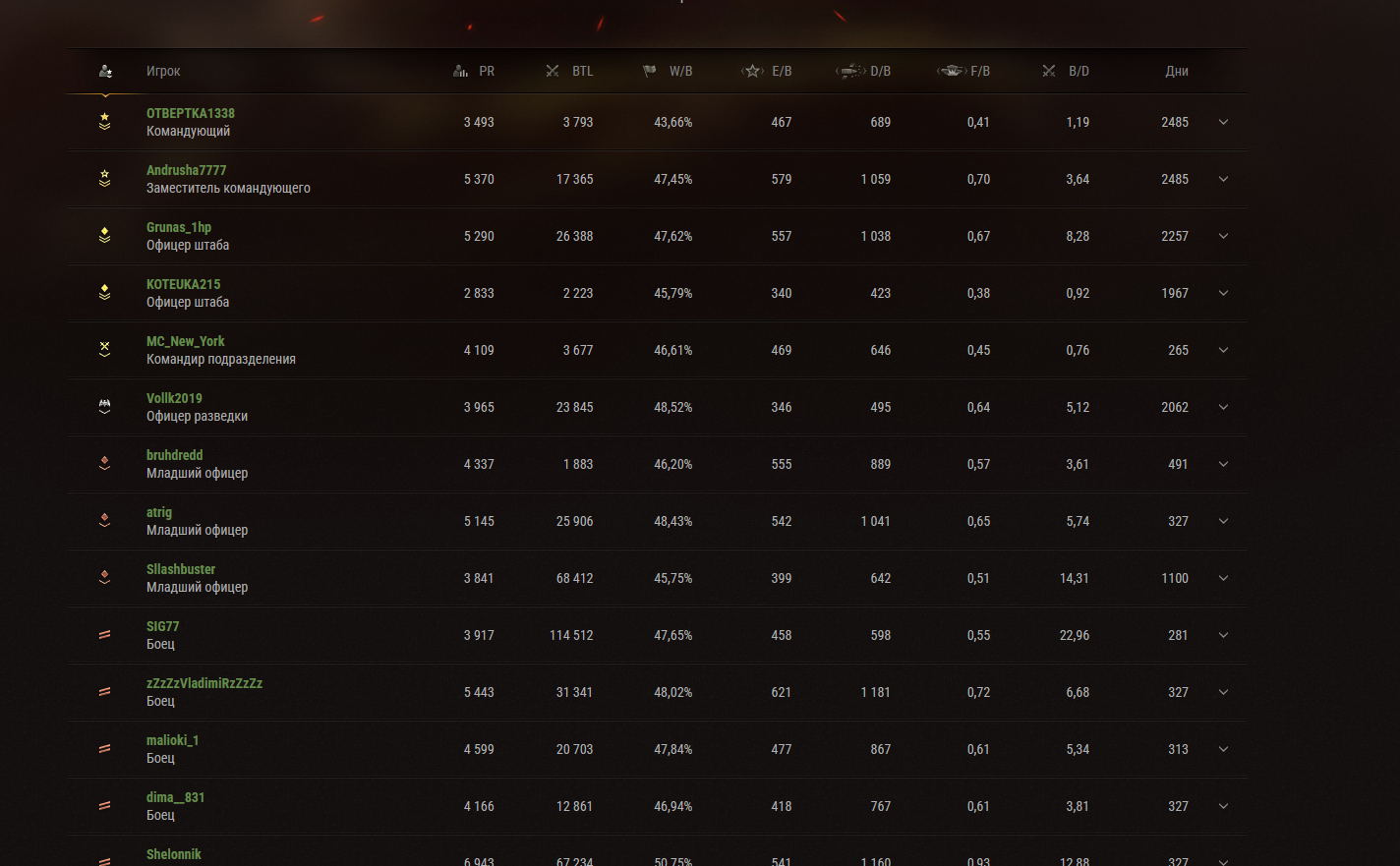Open player profile MC_New_York
The width and height of the screenshot is (1400, 866).
point(186,341)
